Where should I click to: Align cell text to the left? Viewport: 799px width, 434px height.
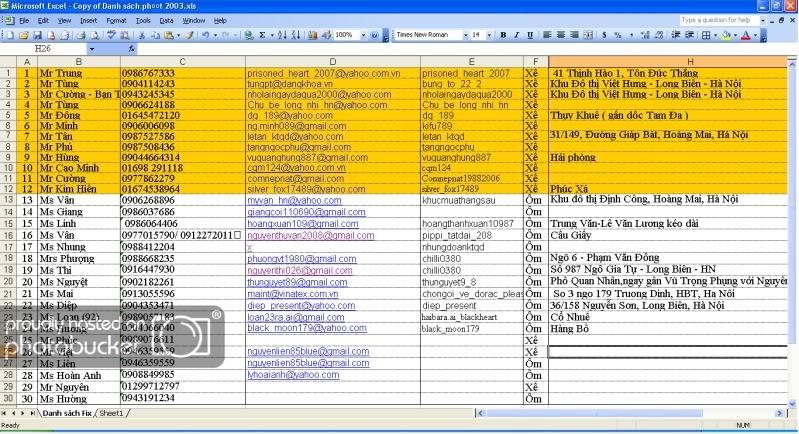pos(547,35)
